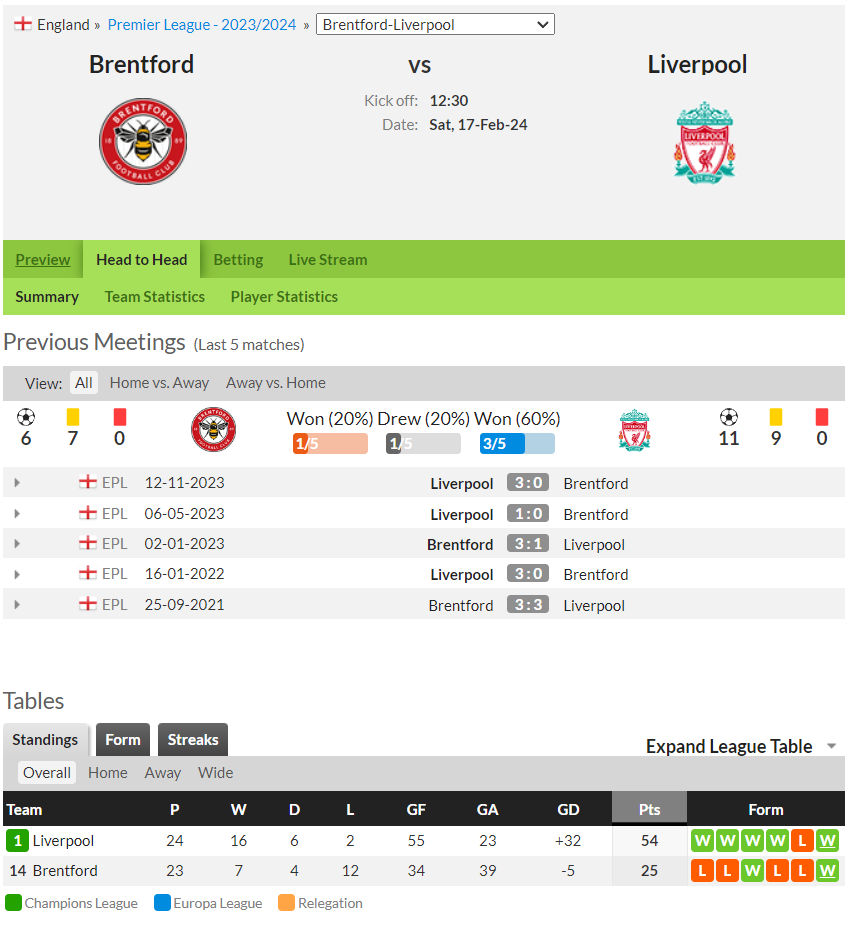Click small Liverpool badge in meetings summary
This screenshot has width=847, height=928.
click(x=635, y=430)
